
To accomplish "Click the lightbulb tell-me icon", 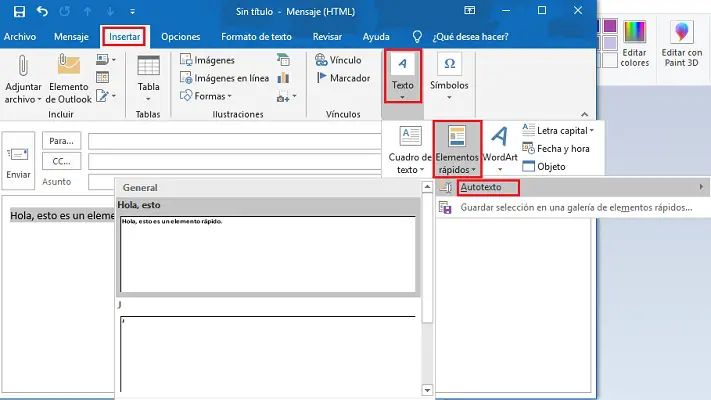I will click(x=417, y=37).
